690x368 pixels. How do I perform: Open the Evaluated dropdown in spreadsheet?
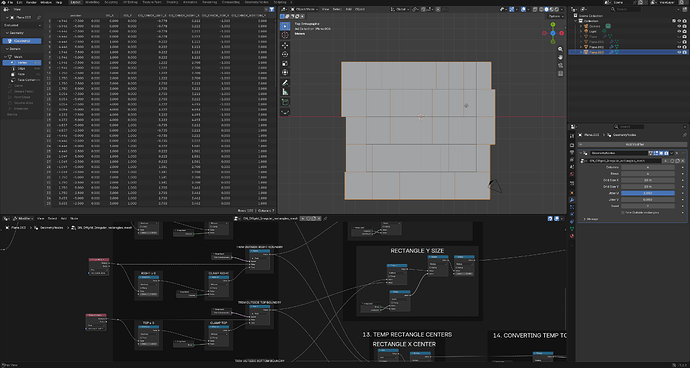click(x=22, y=25)
